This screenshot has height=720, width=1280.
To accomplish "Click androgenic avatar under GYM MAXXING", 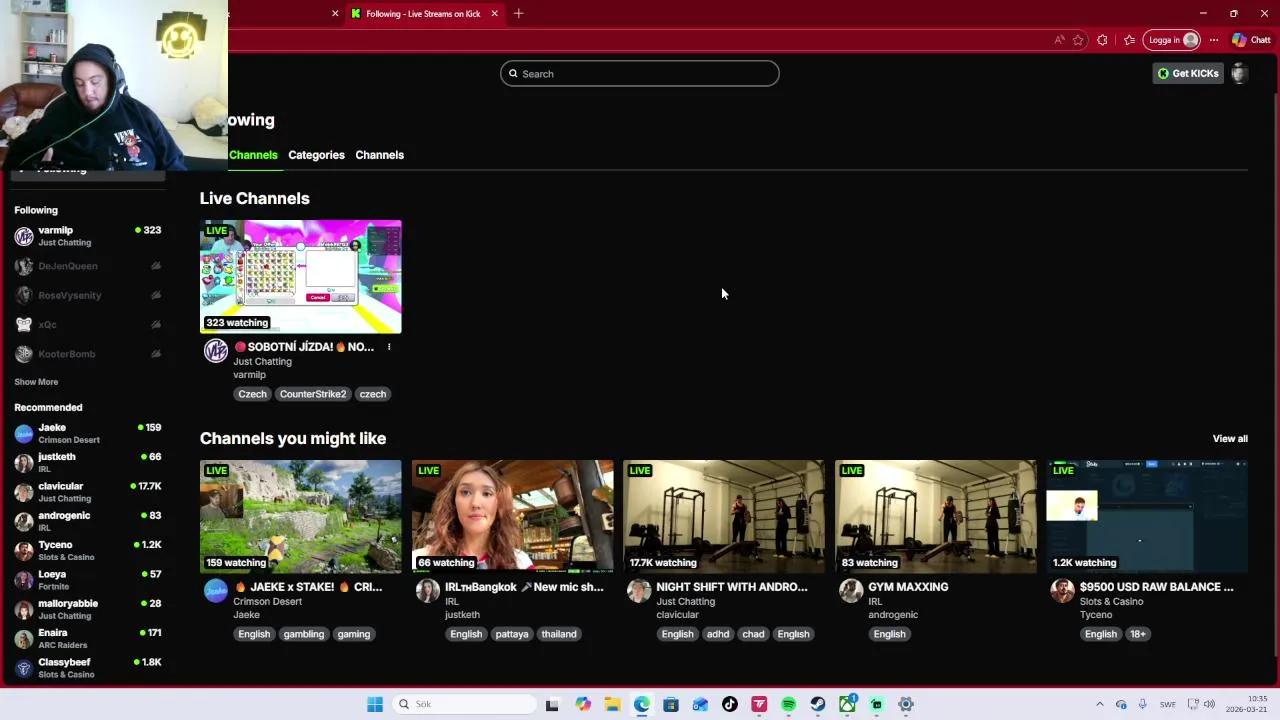I will click(852, 590).
